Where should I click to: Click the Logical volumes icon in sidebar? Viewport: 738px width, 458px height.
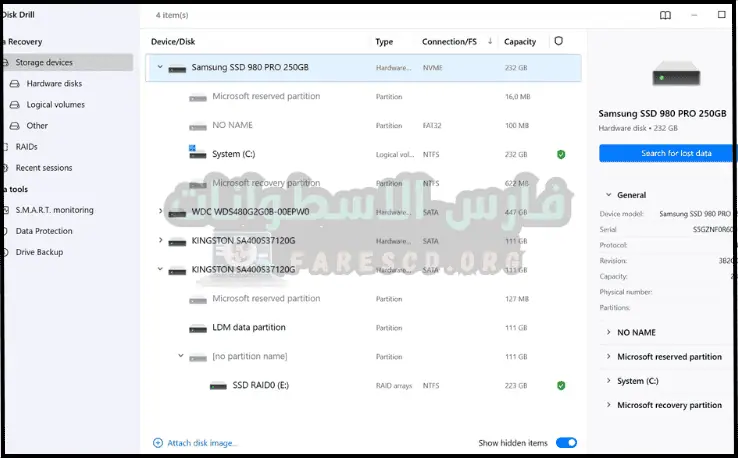15,105
